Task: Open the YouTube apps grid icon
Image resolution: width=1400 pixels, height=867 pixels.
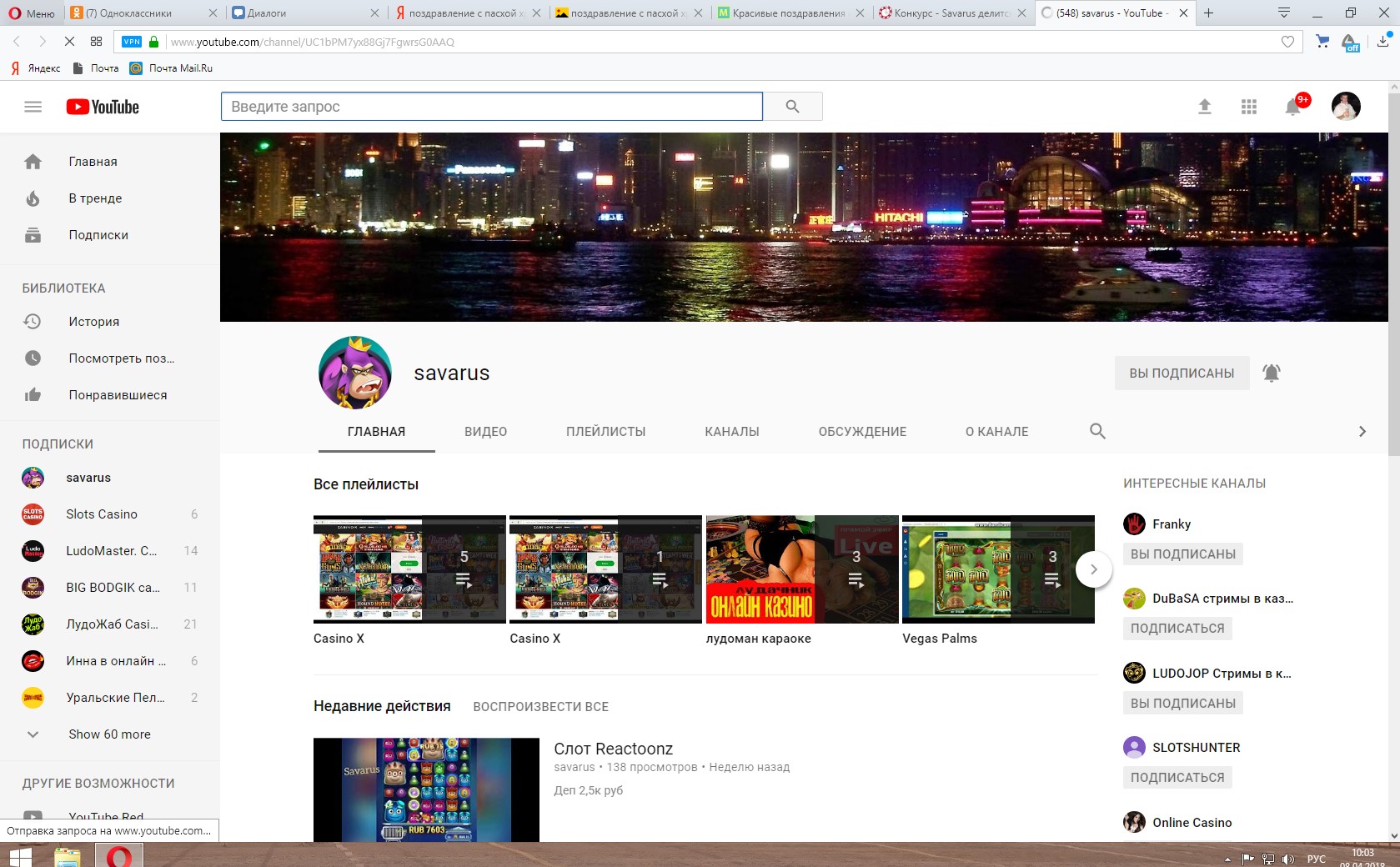Action: point(1249,107)
